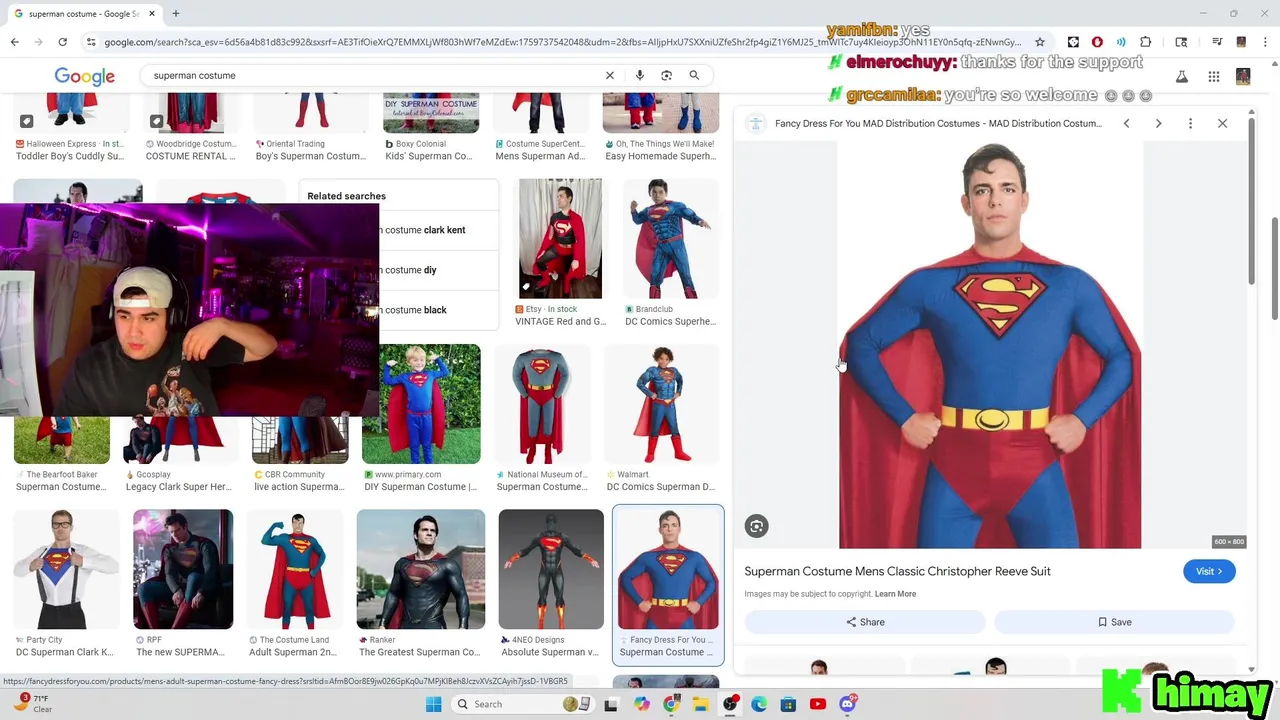Bookmark this page with the star icon

pyautogui.click(x=1040, y=42)
